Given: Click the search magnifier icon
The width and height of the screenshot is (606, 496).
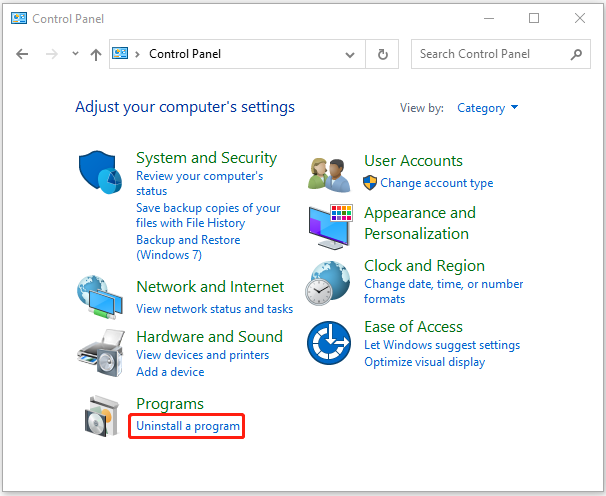Looking at the screenshot, I should click(x=576, y=54).
